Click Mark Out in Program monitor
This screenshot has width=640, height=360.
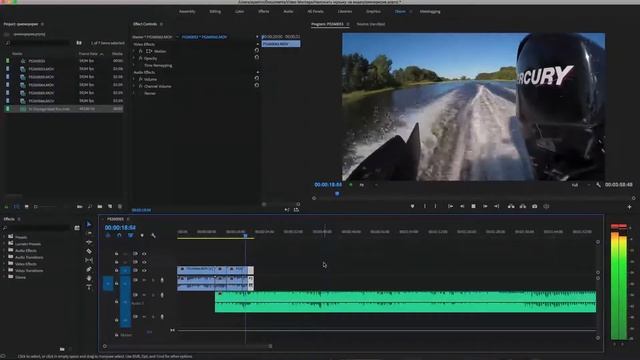click(436, 206)
